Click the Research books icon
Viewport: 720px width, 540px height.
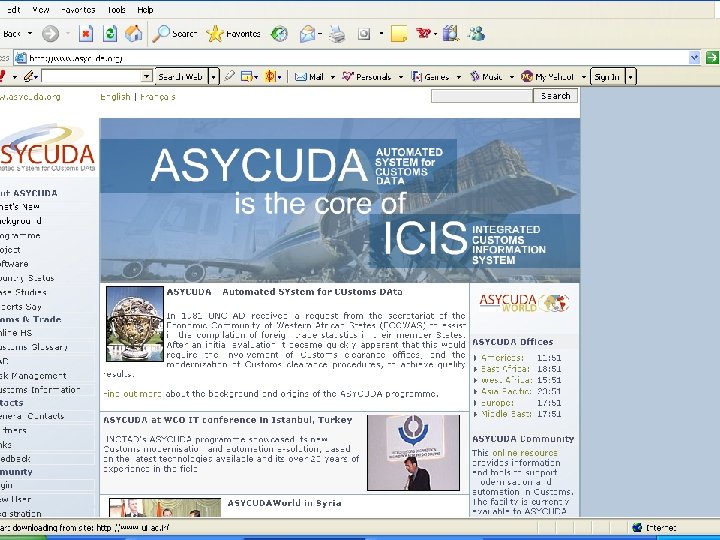(x=451, y=34)
